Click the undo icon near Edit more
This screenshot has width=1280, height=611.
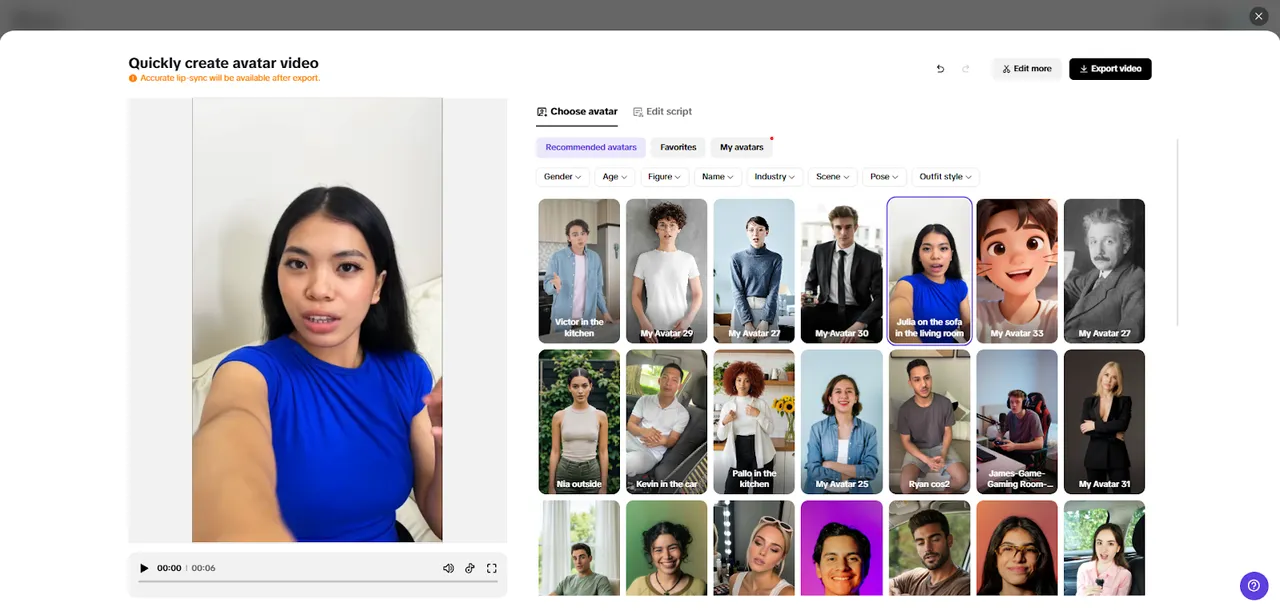(940, 68)
